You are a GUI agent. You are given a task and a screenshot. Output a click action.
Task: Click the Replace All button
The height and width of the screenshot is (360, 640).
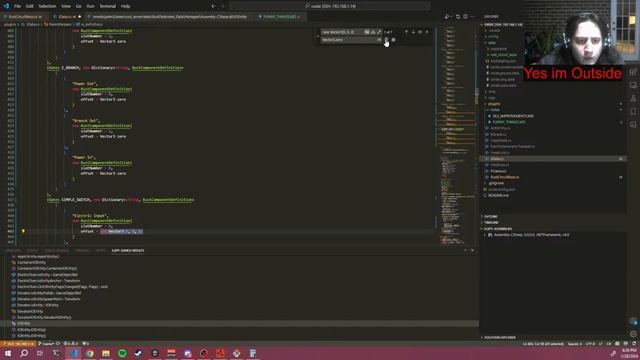[x=393, y=40]
